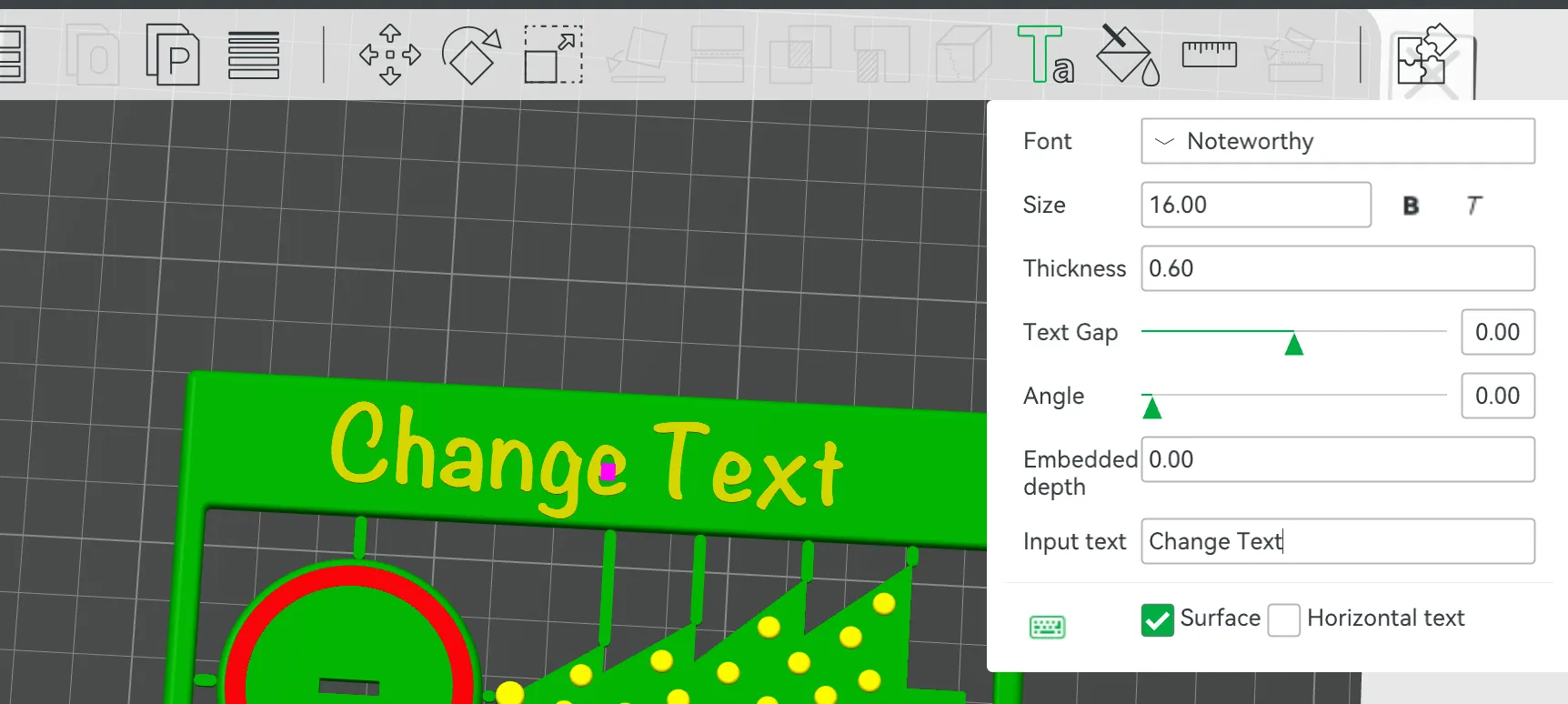Click the Assemble tool icon
The image size is (1568, 704).
click(1293, 55)
